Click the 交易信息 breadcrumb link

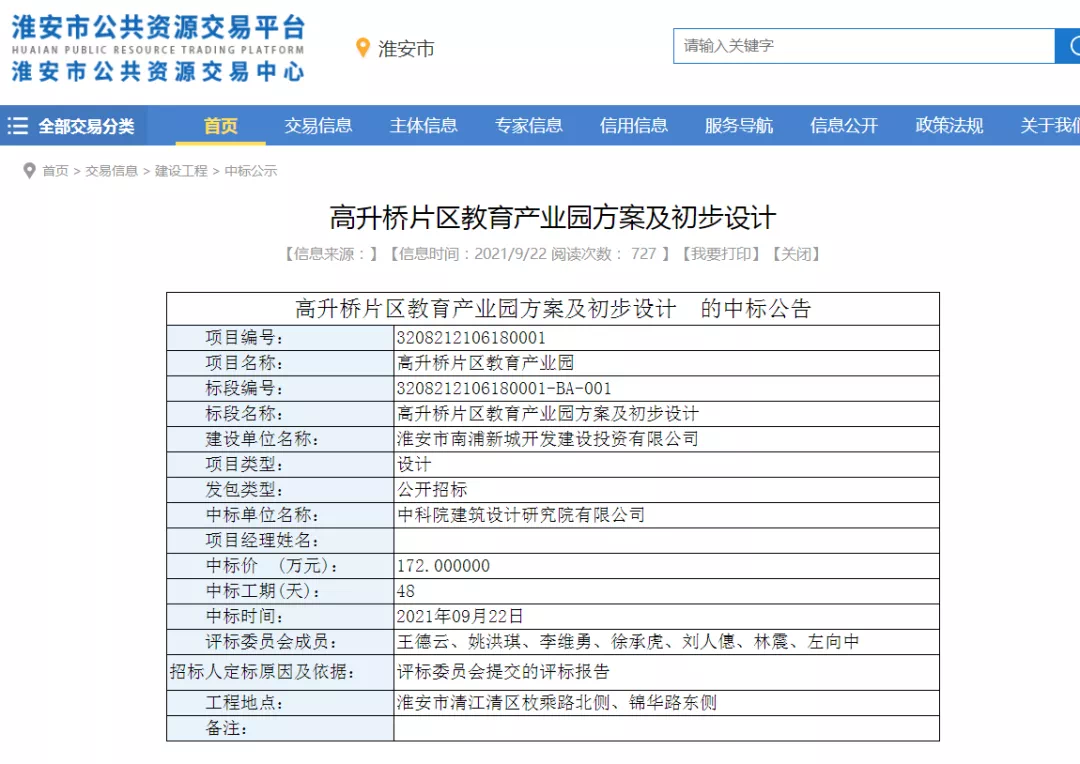[x=112, y=171]
